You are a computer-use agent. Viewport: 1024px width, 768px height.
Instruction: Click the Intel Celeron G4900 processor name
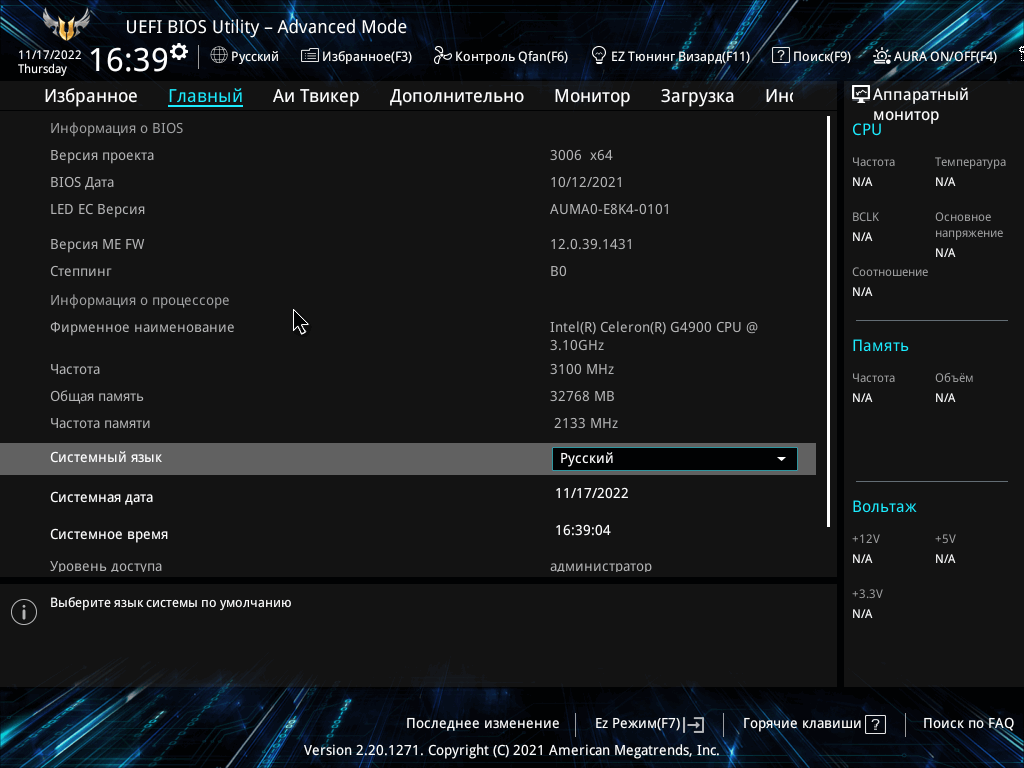point(654,336)
